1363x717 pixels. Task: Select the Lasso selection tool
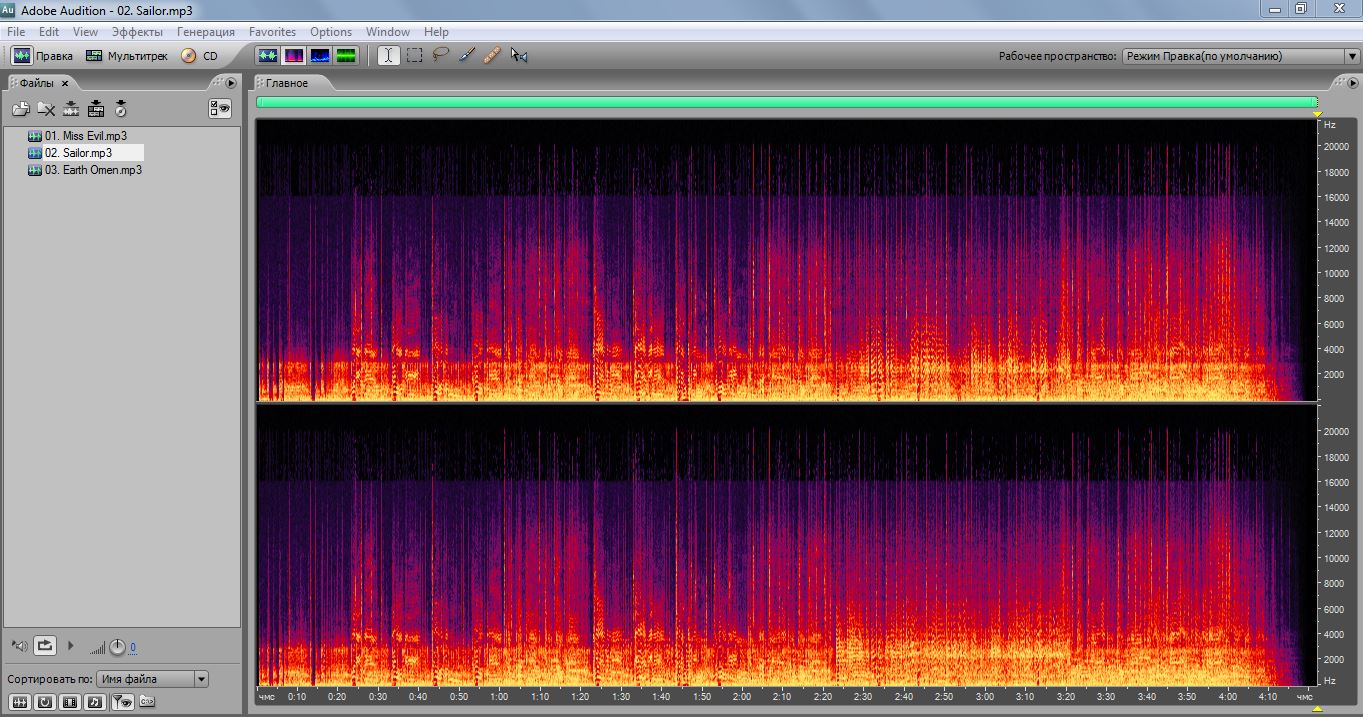(440, 56)
